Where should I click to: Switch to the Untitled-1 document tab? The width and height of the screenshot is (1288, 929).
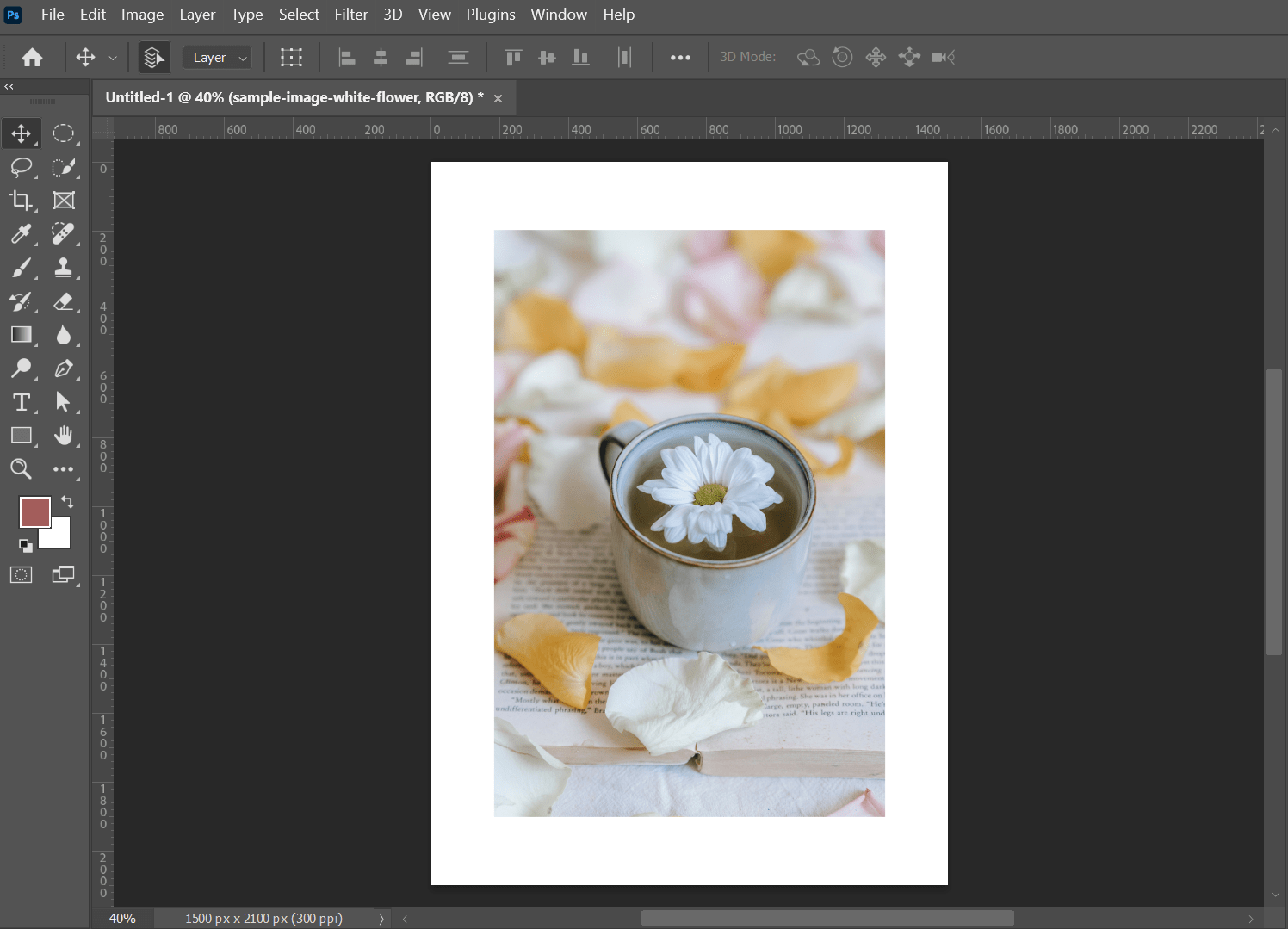click(293, 97)
